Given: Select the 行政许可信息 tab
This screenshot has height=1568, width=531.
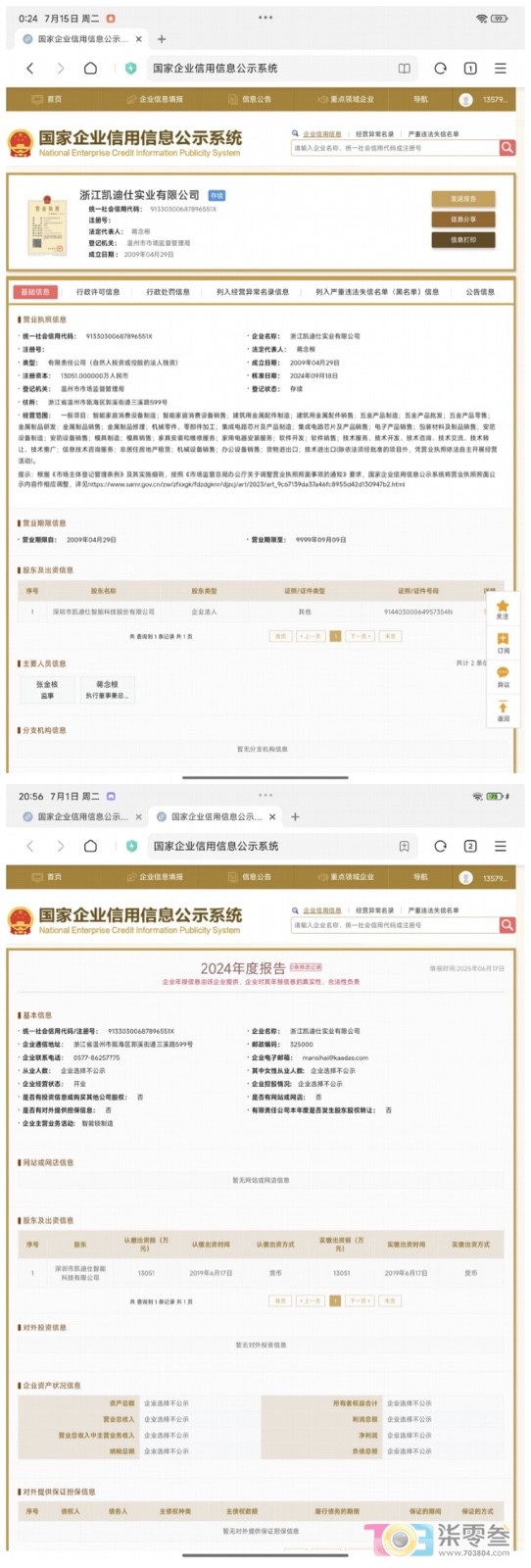Looking at the screenshot, I should click(x=98, y=292).
